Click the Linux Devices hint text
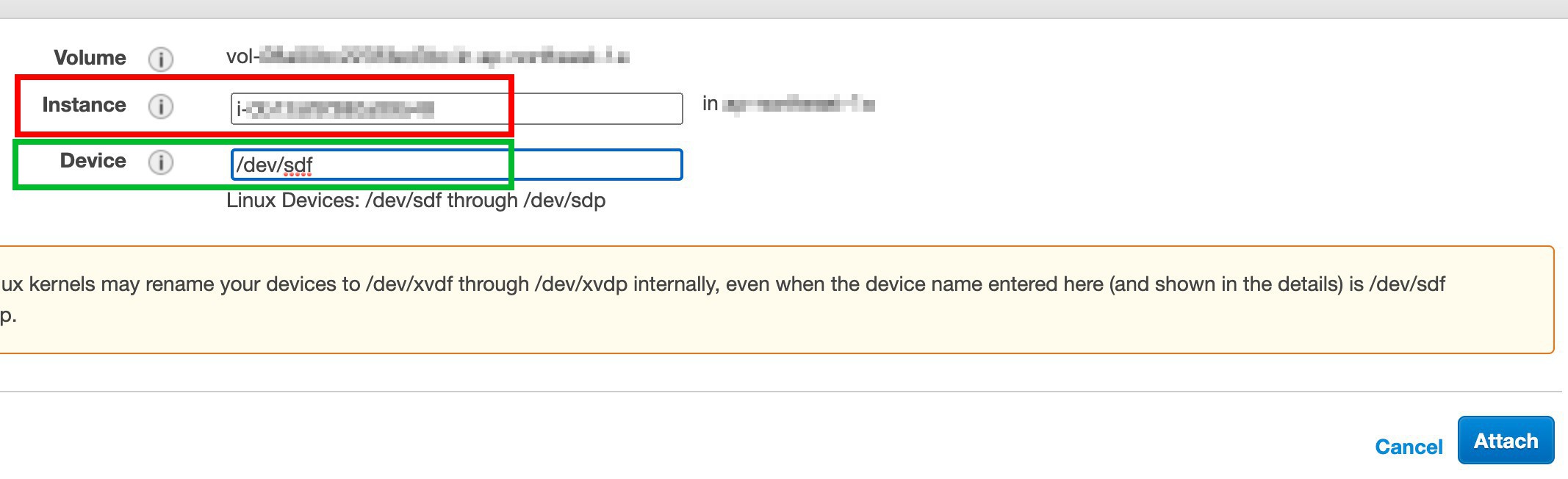 pos(416,201)
